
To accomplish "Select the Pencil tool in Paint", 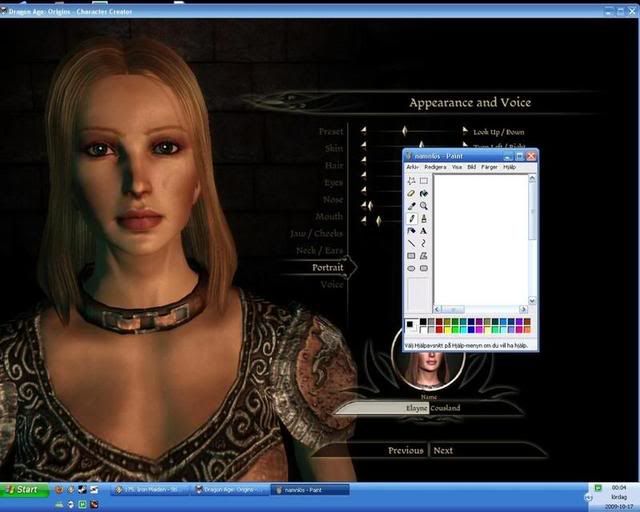I will pyautogui.click(x=411, y=218).
